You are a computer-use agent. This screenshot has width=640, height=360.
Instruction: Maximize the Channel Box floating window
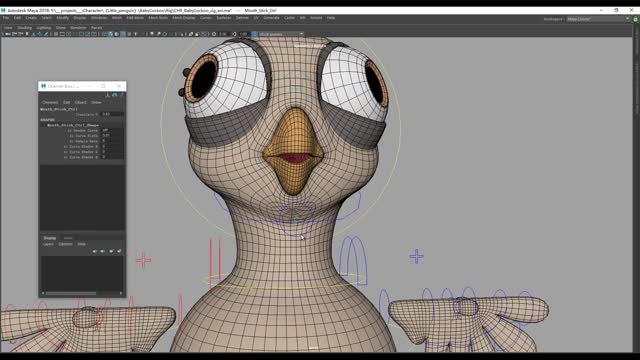[x=103, y=86]
